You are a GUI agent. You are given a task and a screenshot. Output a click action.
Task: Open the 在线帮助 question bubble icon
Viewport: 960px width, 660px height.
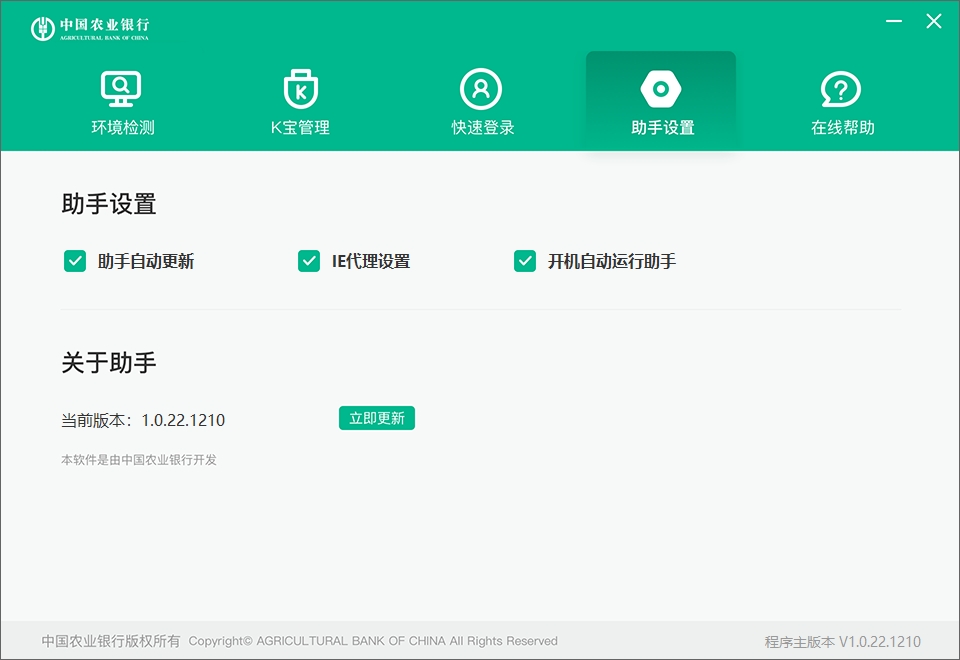coord(841,89)
